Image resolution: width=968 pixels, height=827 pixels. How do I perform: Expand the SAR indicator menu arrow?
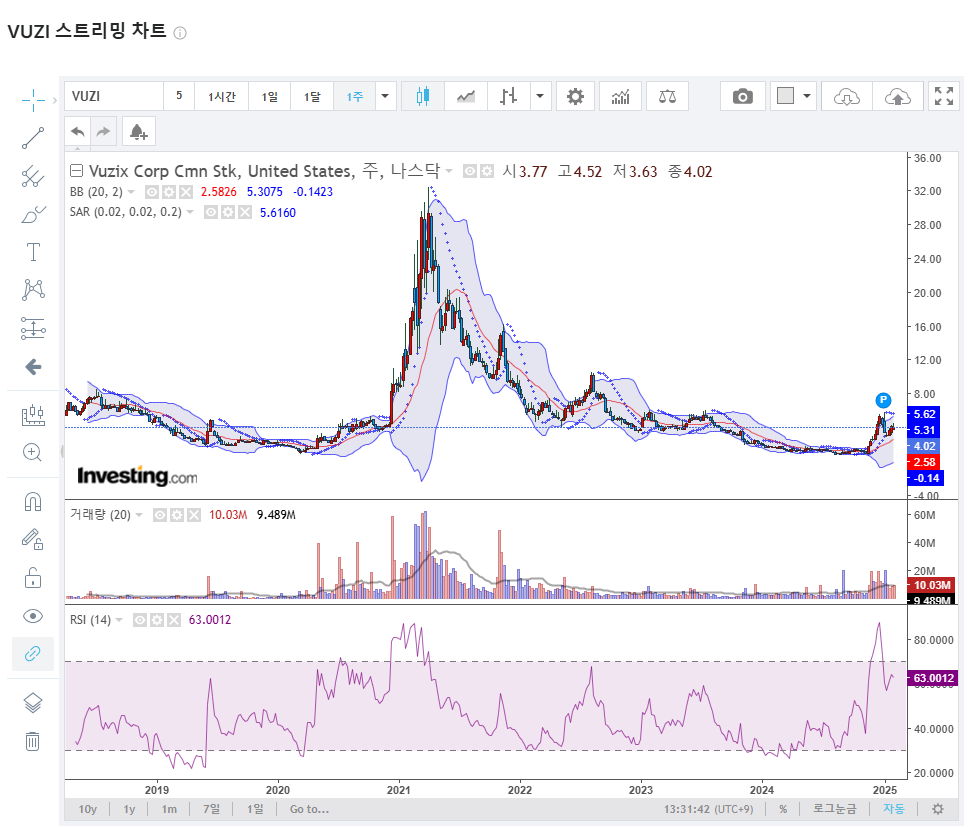pos(190,212)
